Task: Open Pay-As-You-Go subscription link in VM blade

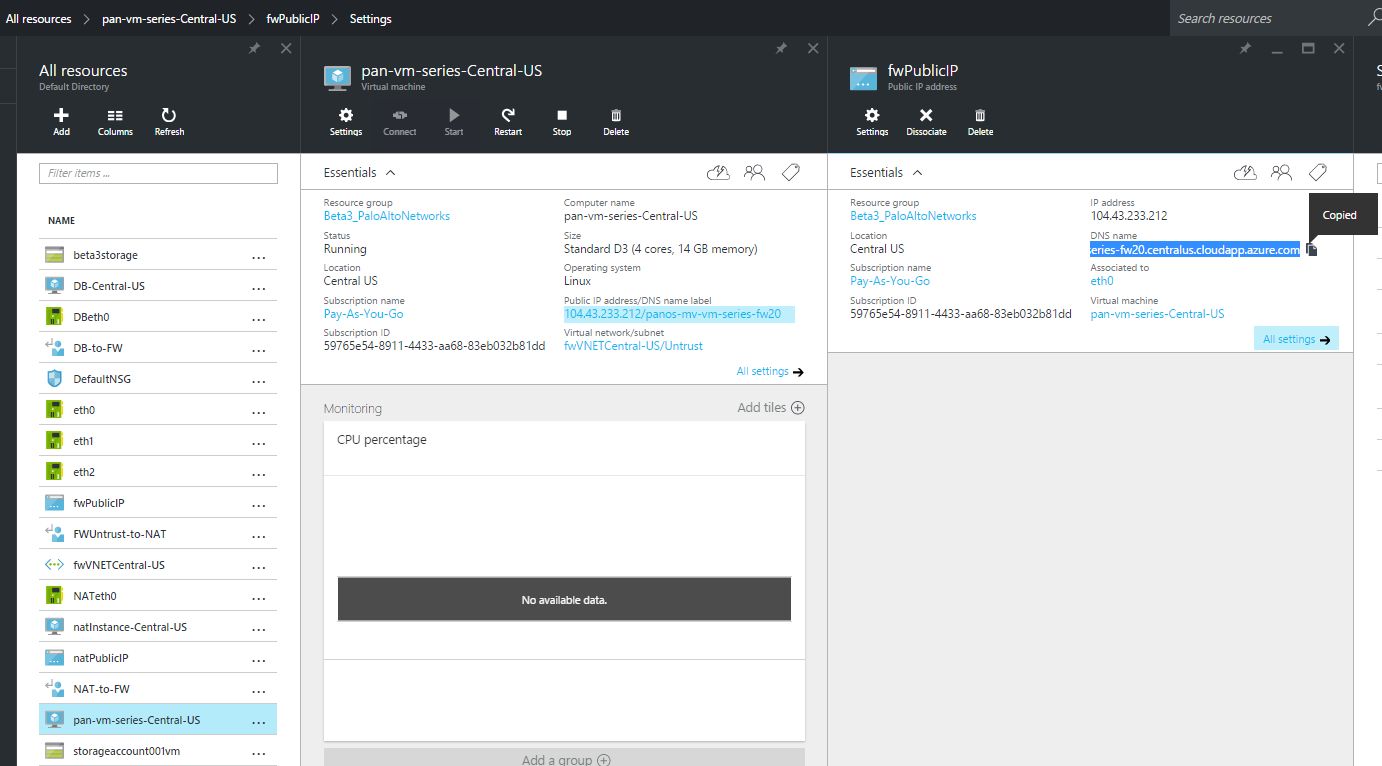Action: [364, 314]
